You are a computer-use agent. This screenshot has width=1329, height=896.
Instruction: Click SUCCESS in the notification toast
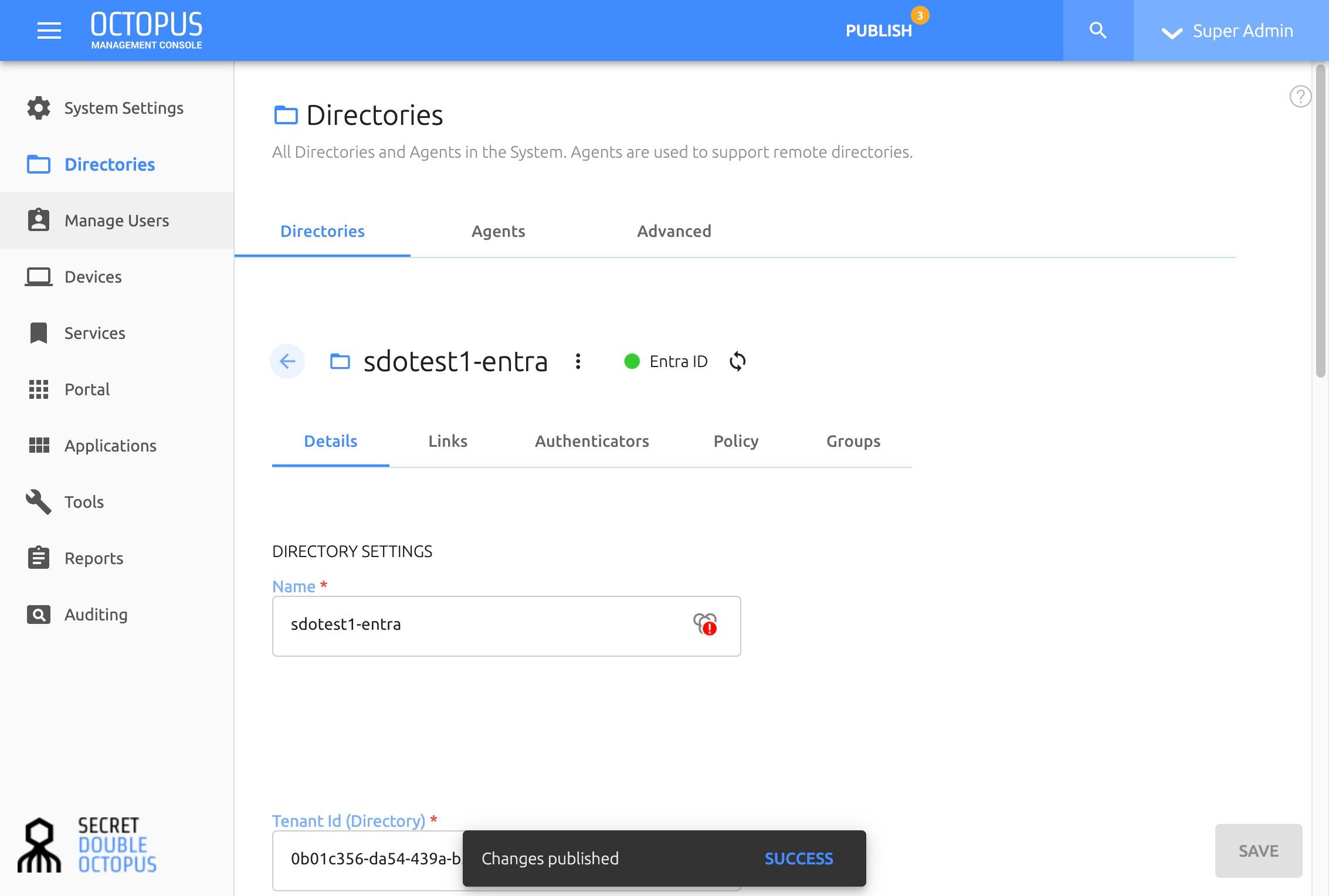tap(799, 858)
